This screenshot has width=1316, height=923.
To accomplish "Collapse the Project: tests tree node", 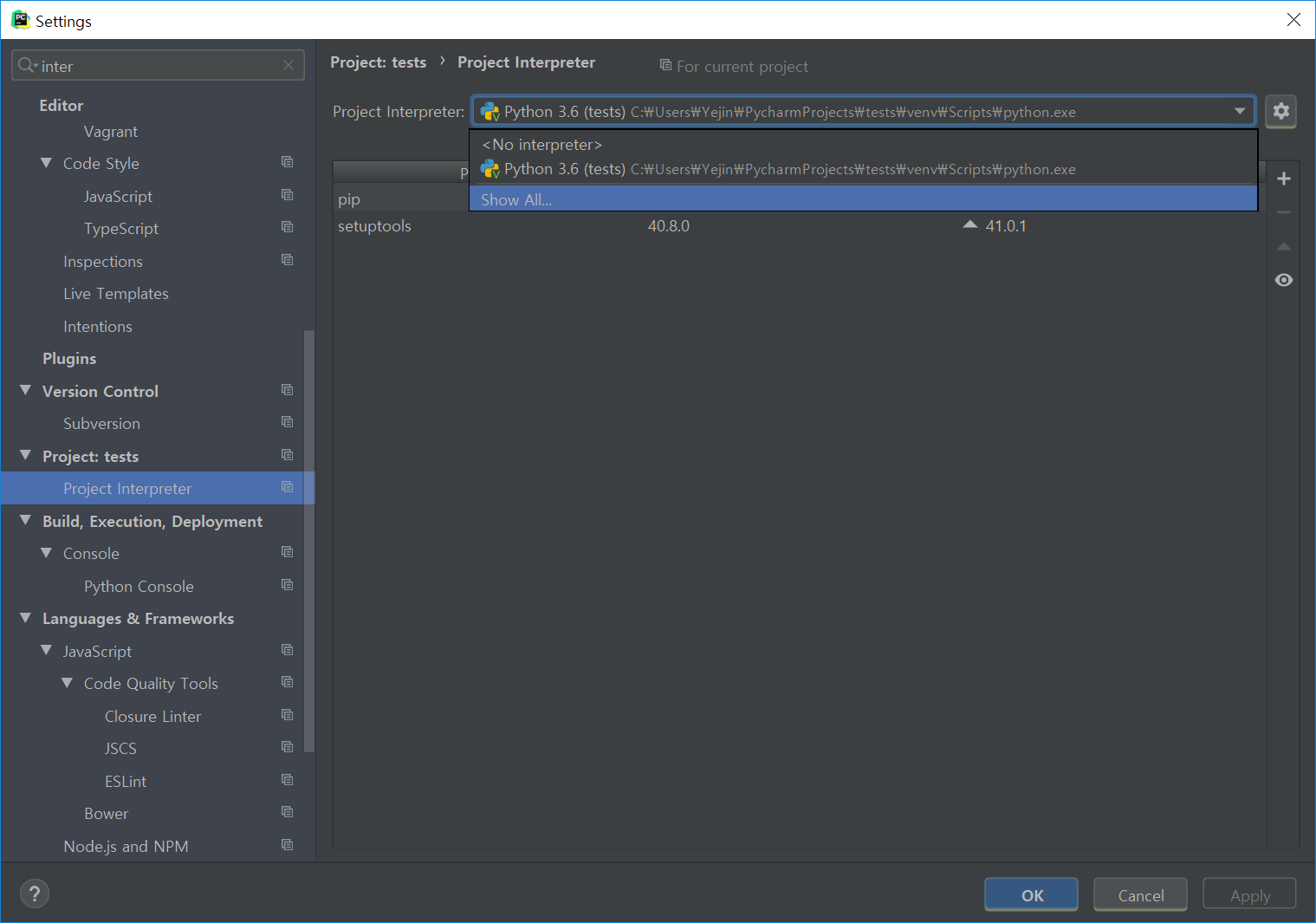I will [25, 456].
